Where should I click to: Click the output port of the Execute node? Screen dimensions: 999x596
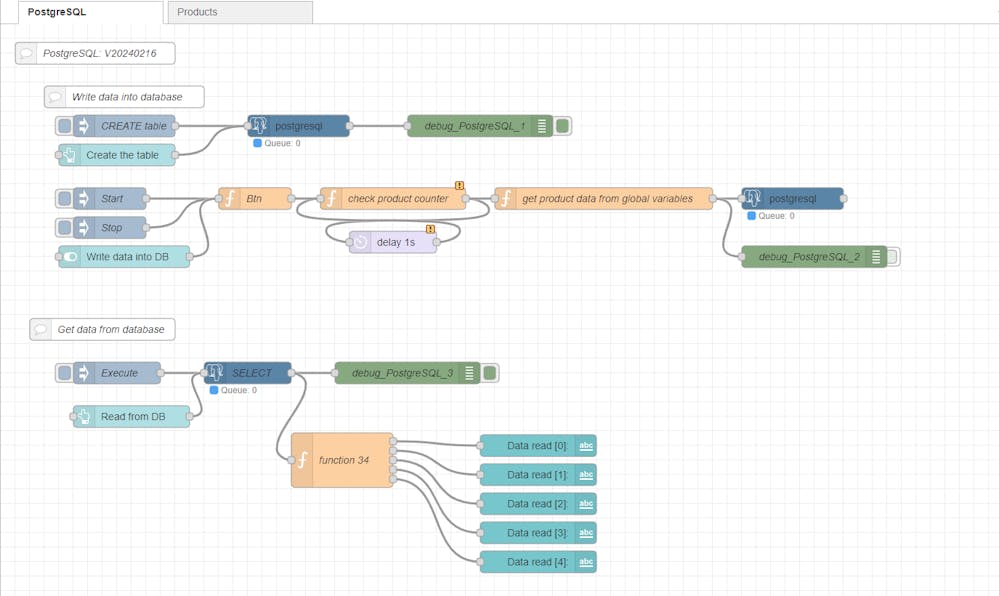(x=160, y=373)
